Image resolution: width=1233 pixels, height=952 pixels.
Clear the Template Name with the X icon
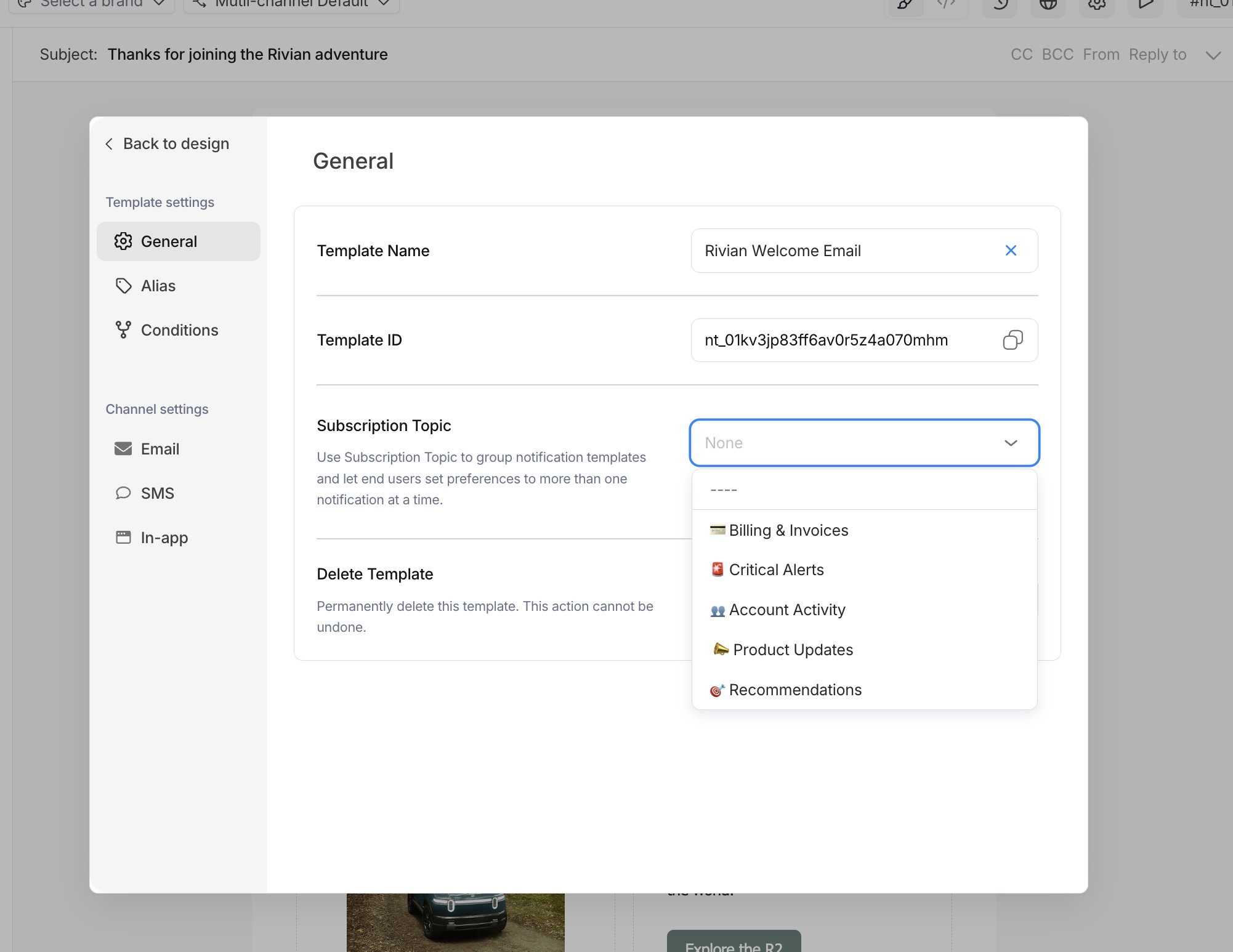pyautogui.click(x=1011, y=251)
